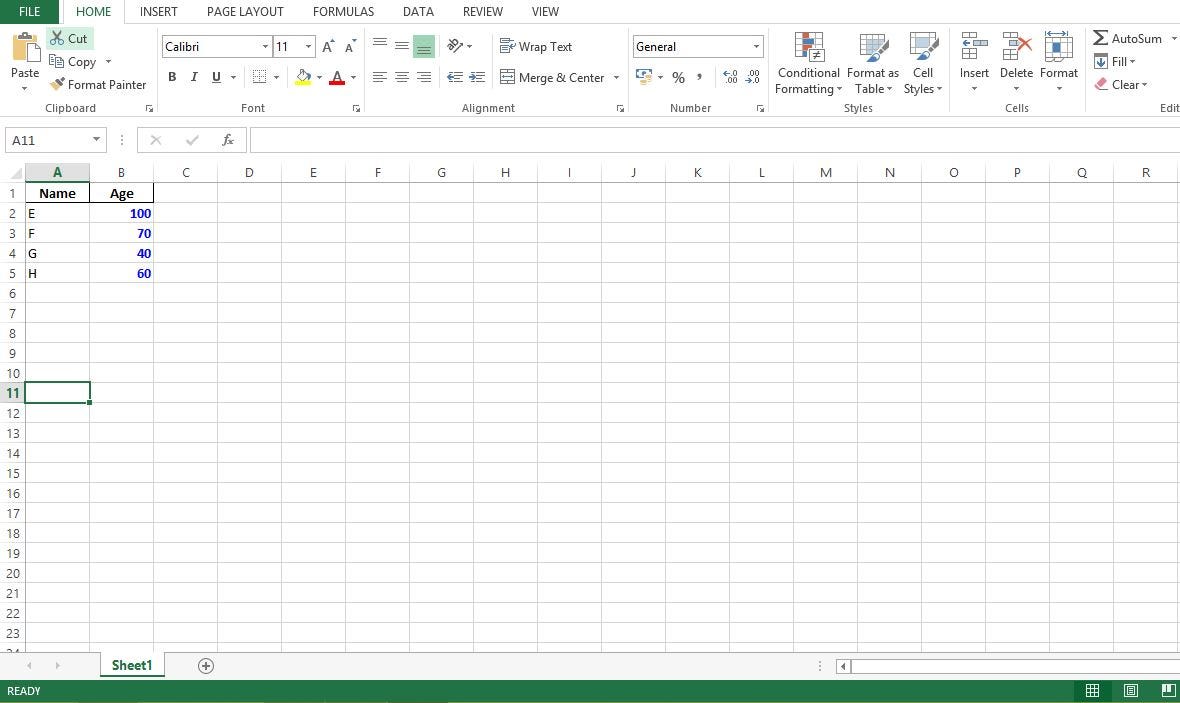Switch to the REVIEW tab
The image size is (1180, 703).
coord(482,11)
